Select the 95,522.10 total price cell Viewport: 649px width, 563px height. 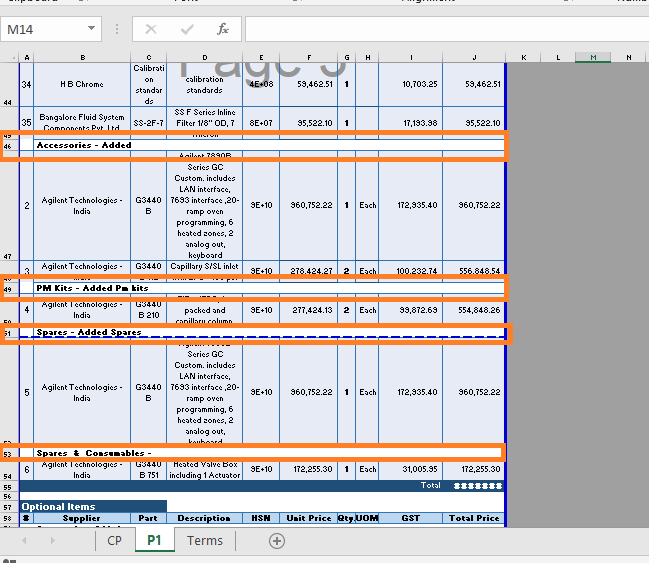(x=474, y=123)
